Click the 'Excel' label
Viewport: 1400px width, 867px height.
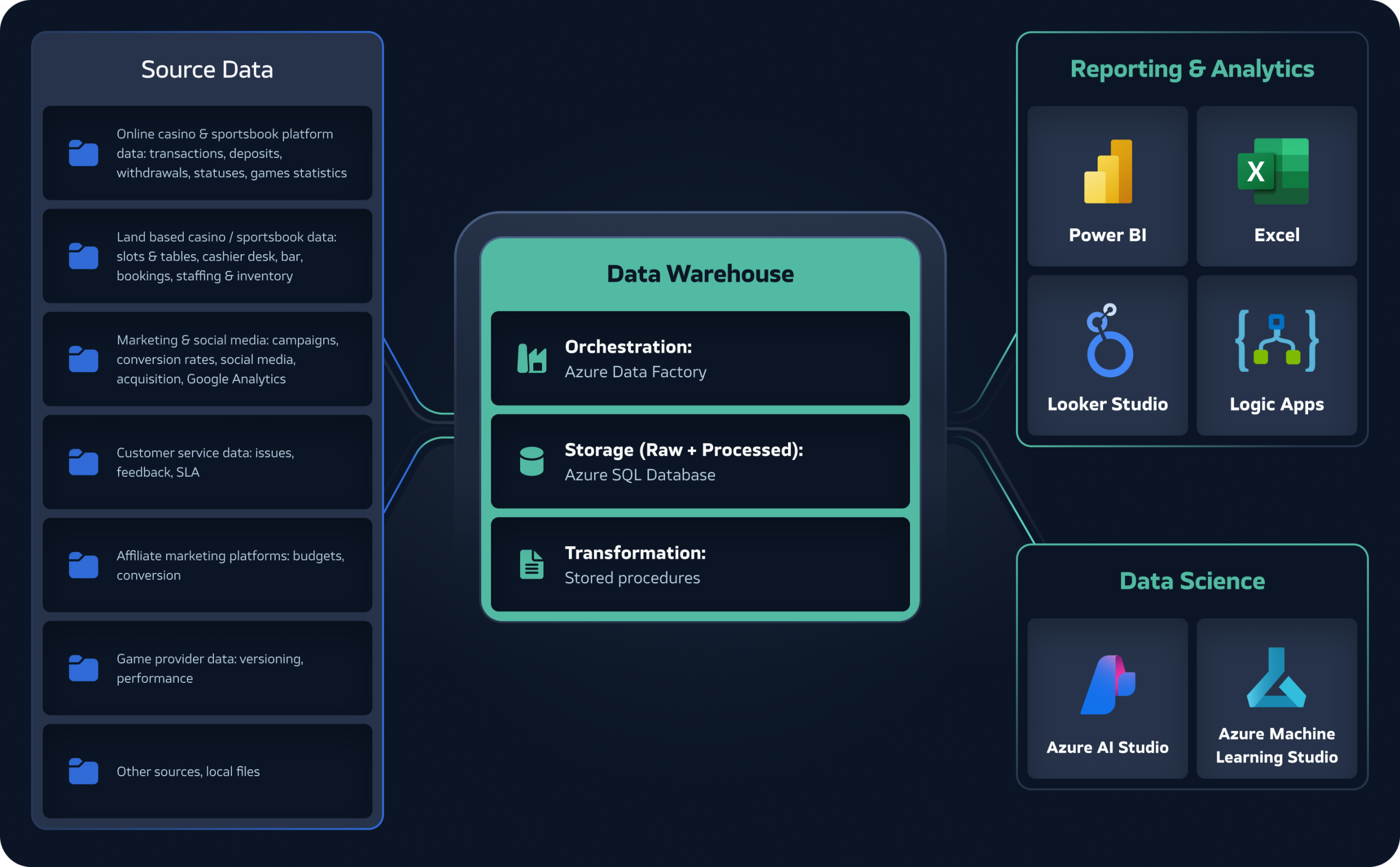1277,235
